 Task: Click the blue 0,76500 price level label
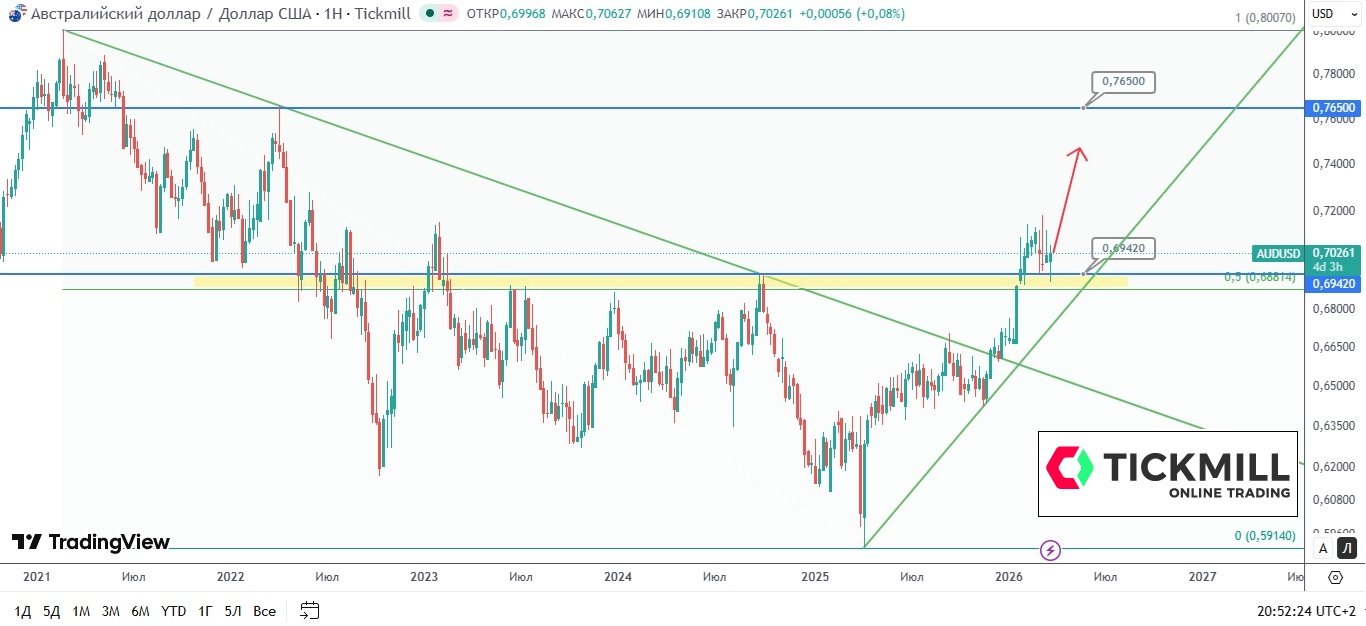coord(1334,107)
